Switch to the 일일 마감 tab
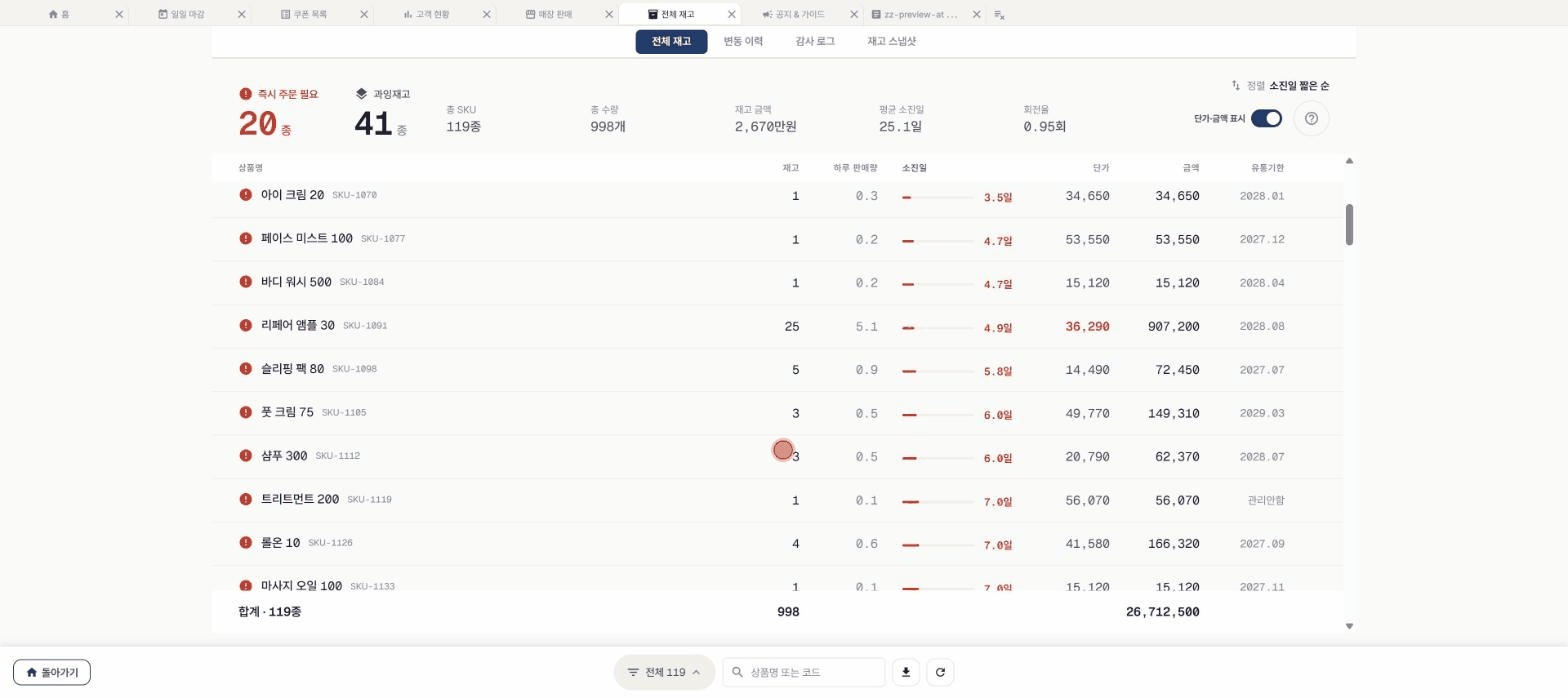The width and height of the screenshot is (1568, 698). click(181, 14)
